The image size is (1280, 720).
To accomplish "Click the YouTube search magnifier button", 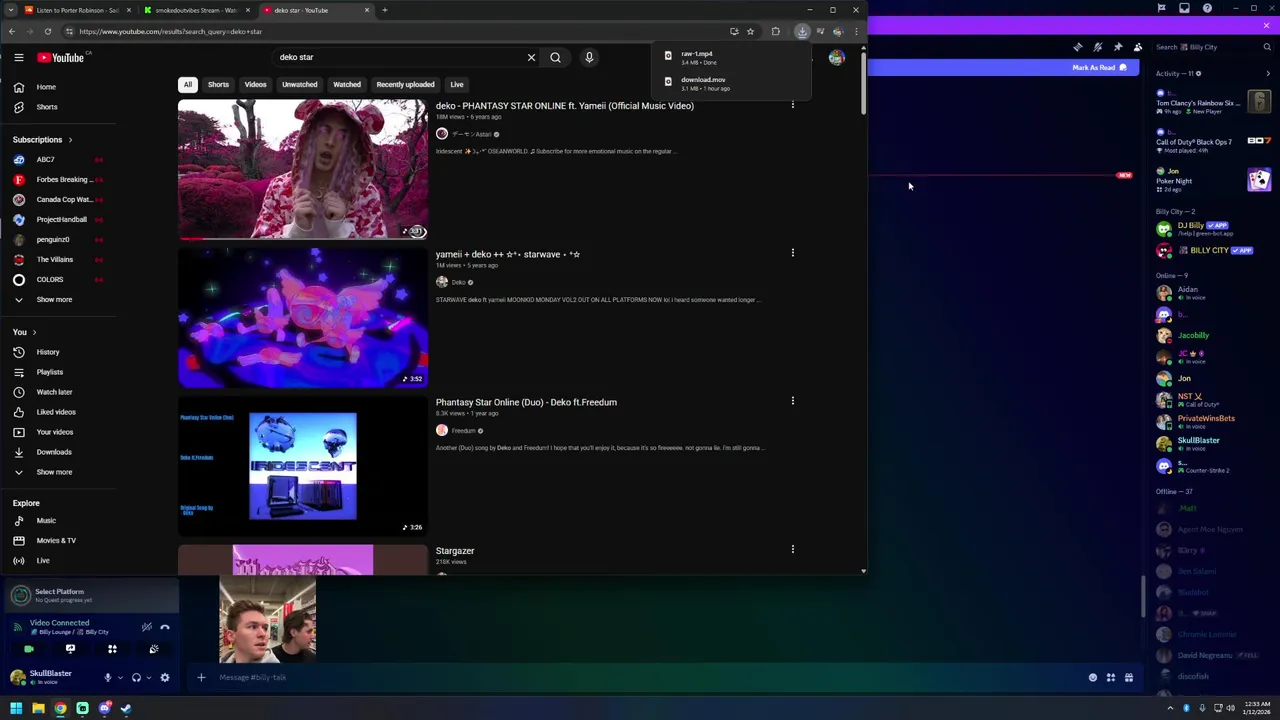I will 555,57.
